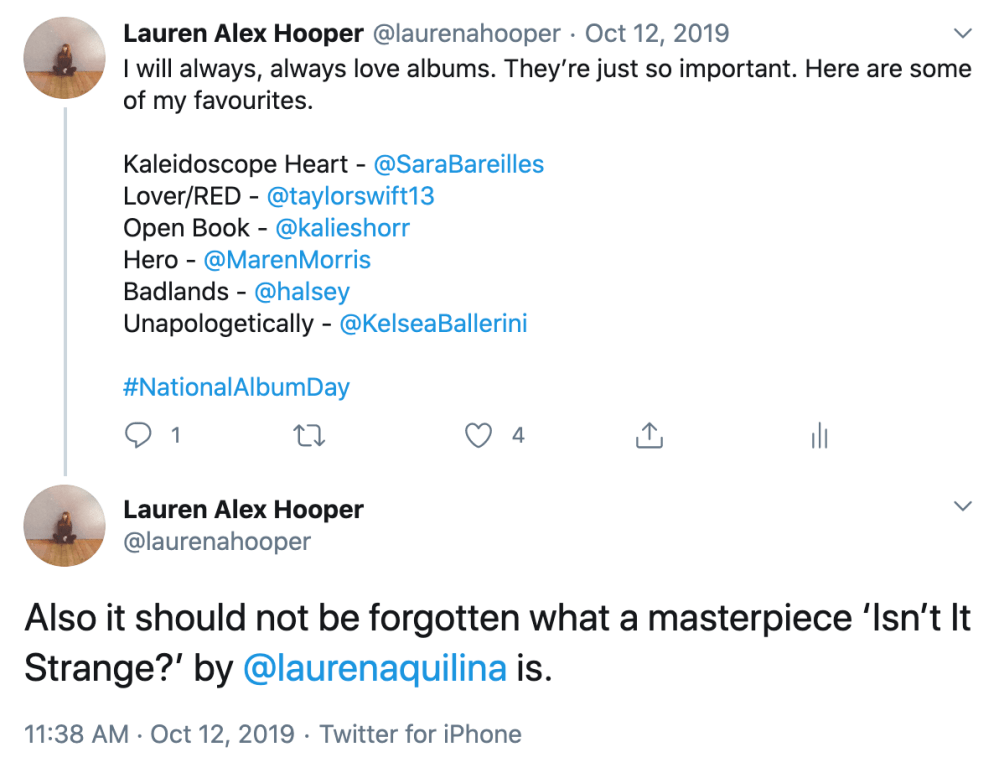Open @SaraBareilles mention link
The width and height of the screenshot is (999, 773).
pos(458,164)
